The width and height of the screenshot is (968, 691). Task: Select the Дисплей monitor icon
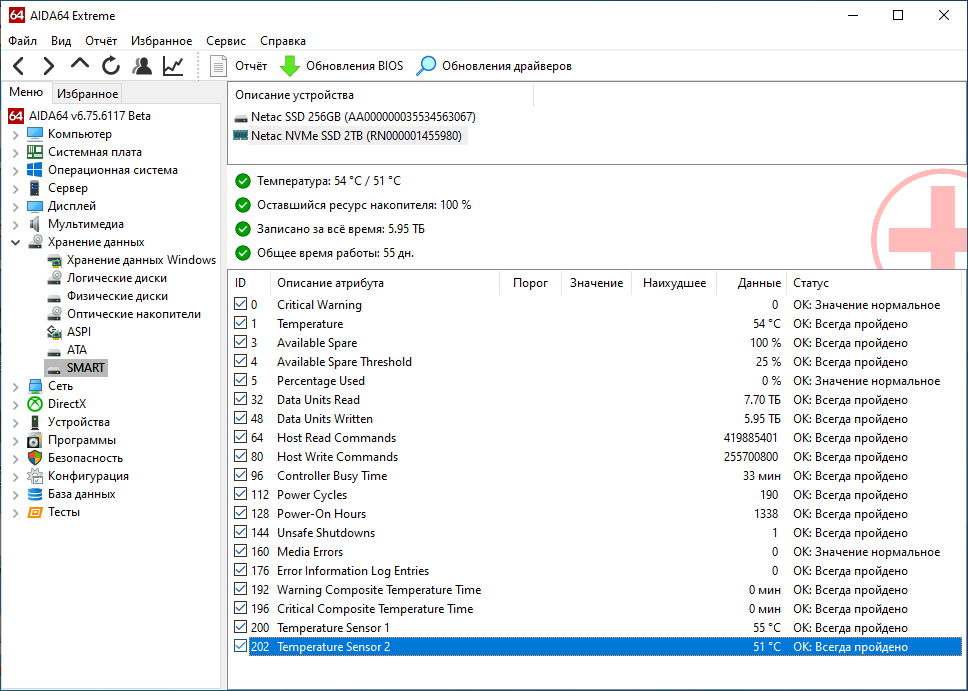tap(35, 206)
